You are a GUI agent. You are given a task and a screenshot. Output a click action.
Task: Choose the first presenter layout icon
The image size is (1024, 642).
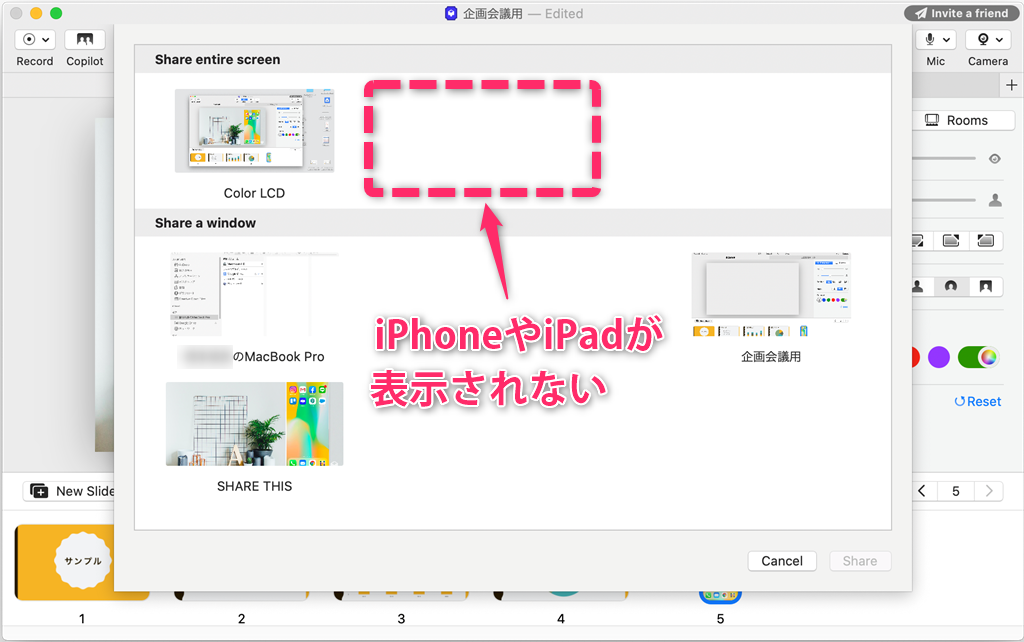(915, 240)
